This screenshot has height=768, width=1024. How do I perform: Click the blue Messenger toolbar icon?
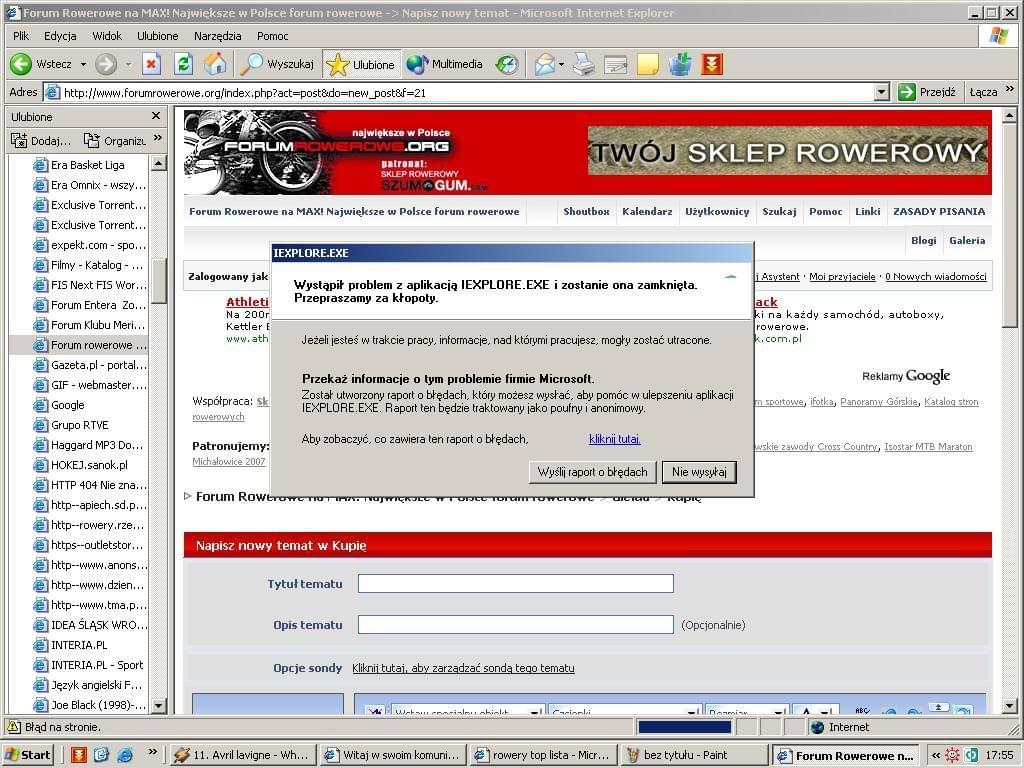tap(680, 64)
